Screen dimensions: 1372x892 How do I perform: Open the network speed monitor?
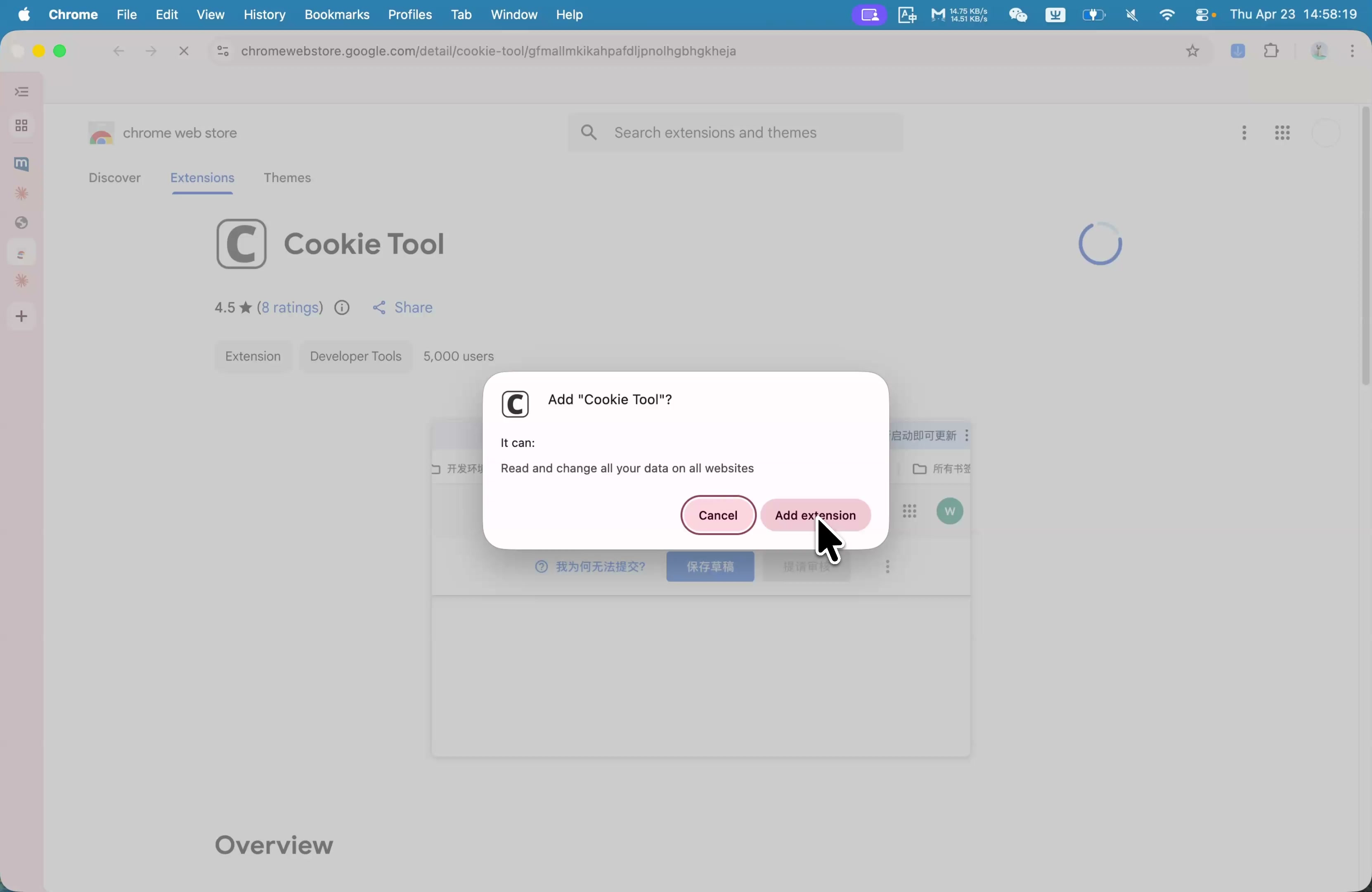click(960, 16)
